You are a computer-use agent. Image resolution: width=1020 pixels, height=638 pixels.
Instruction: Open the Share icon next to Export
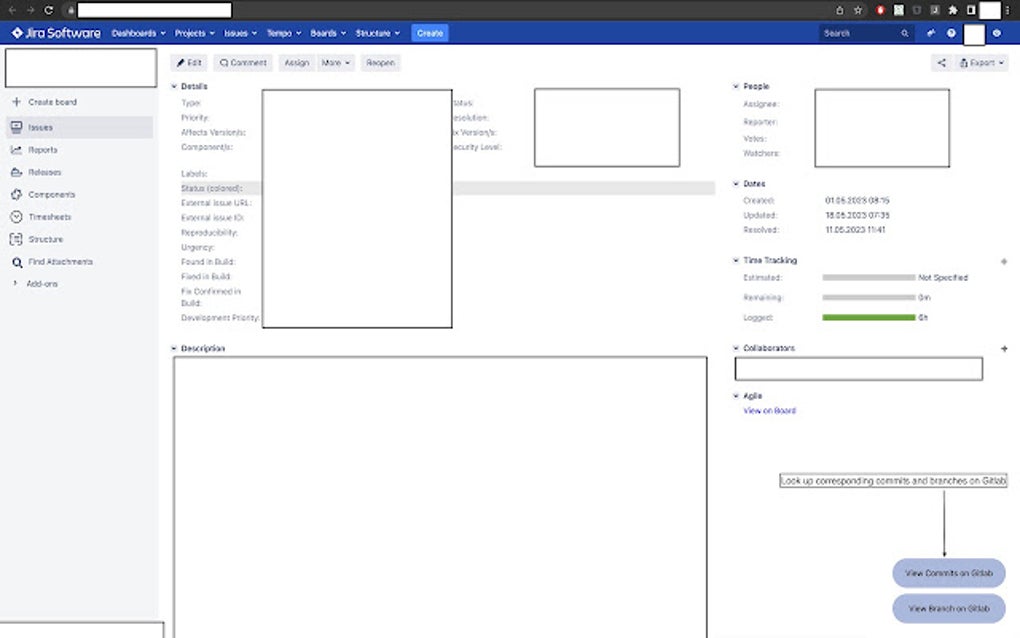pos(940,62)
